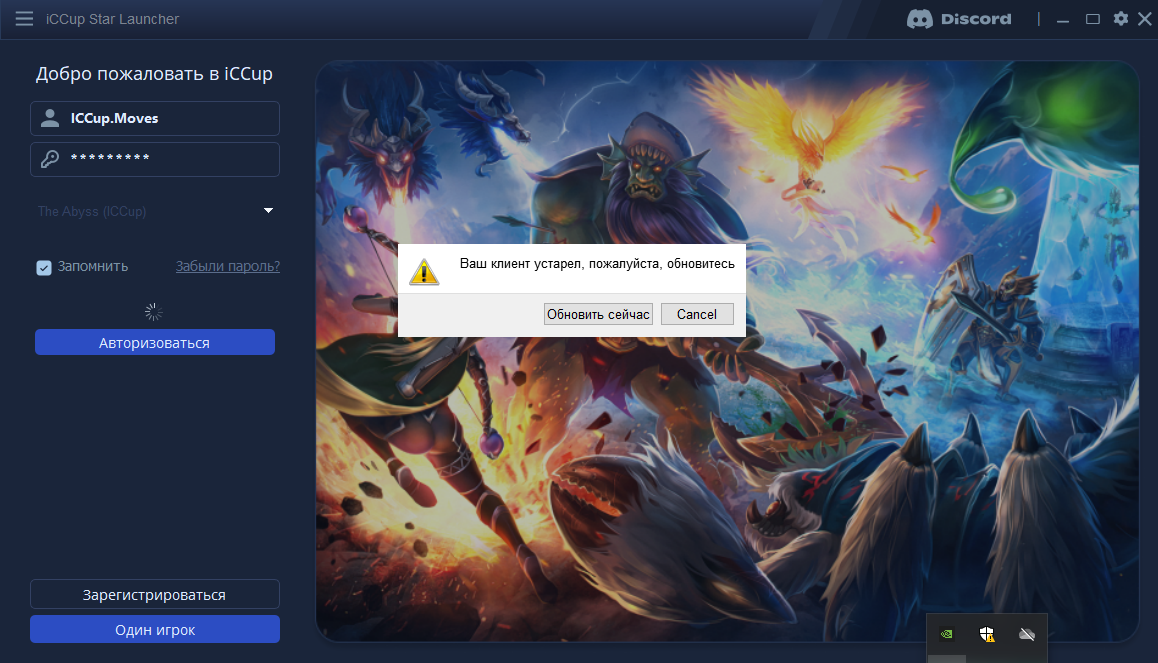
Task: Maximize the iCCup Star Launcher window
Action: [x=1093, y=19]
